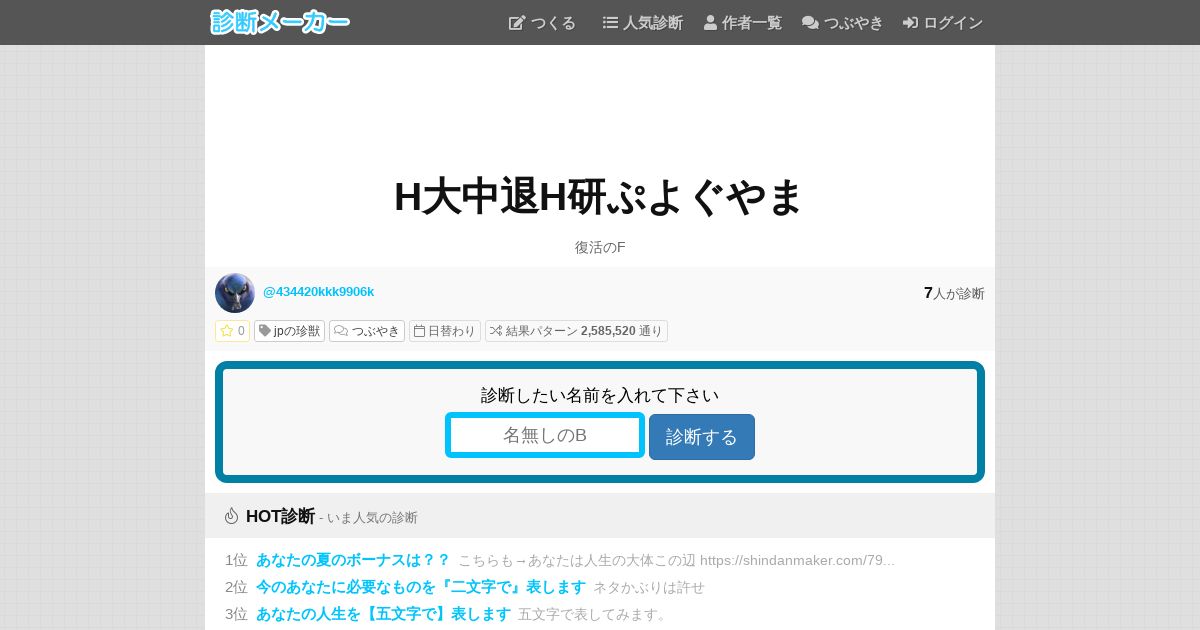Open the 人気診断 popular list
The height and width of the screenshot is (630, 1200).
pos(642,22)
